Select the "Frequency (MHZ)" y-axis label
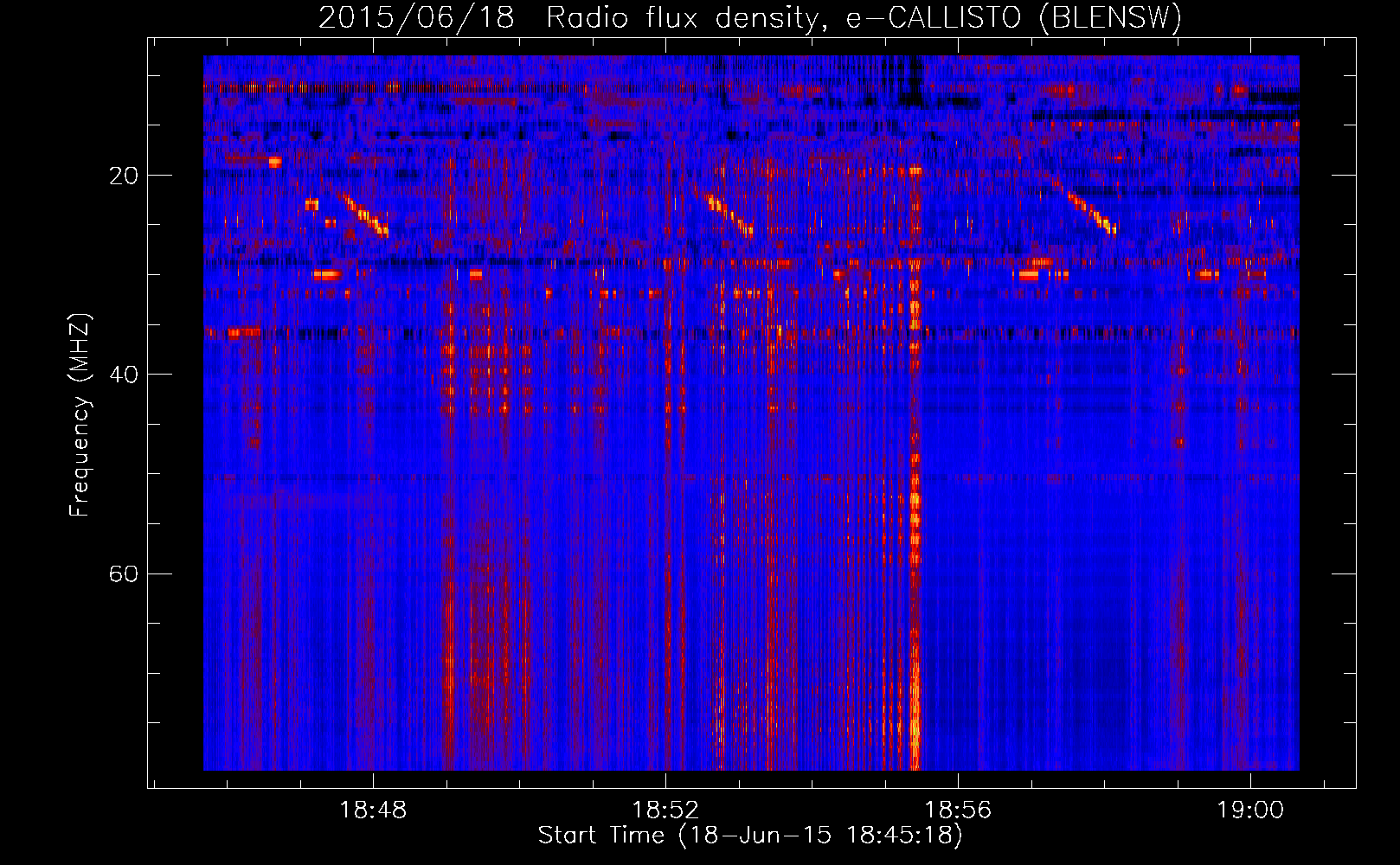1400x865 pixels. (80, 415)
